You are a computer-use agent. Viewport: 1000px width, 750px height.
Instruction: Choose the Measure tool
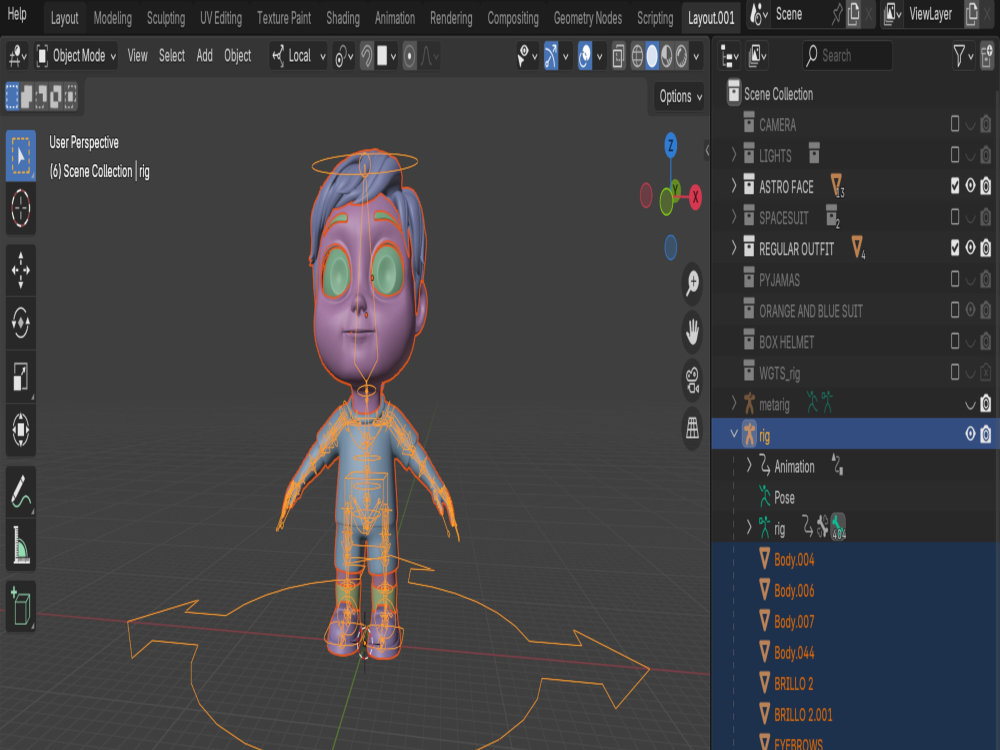20,545
